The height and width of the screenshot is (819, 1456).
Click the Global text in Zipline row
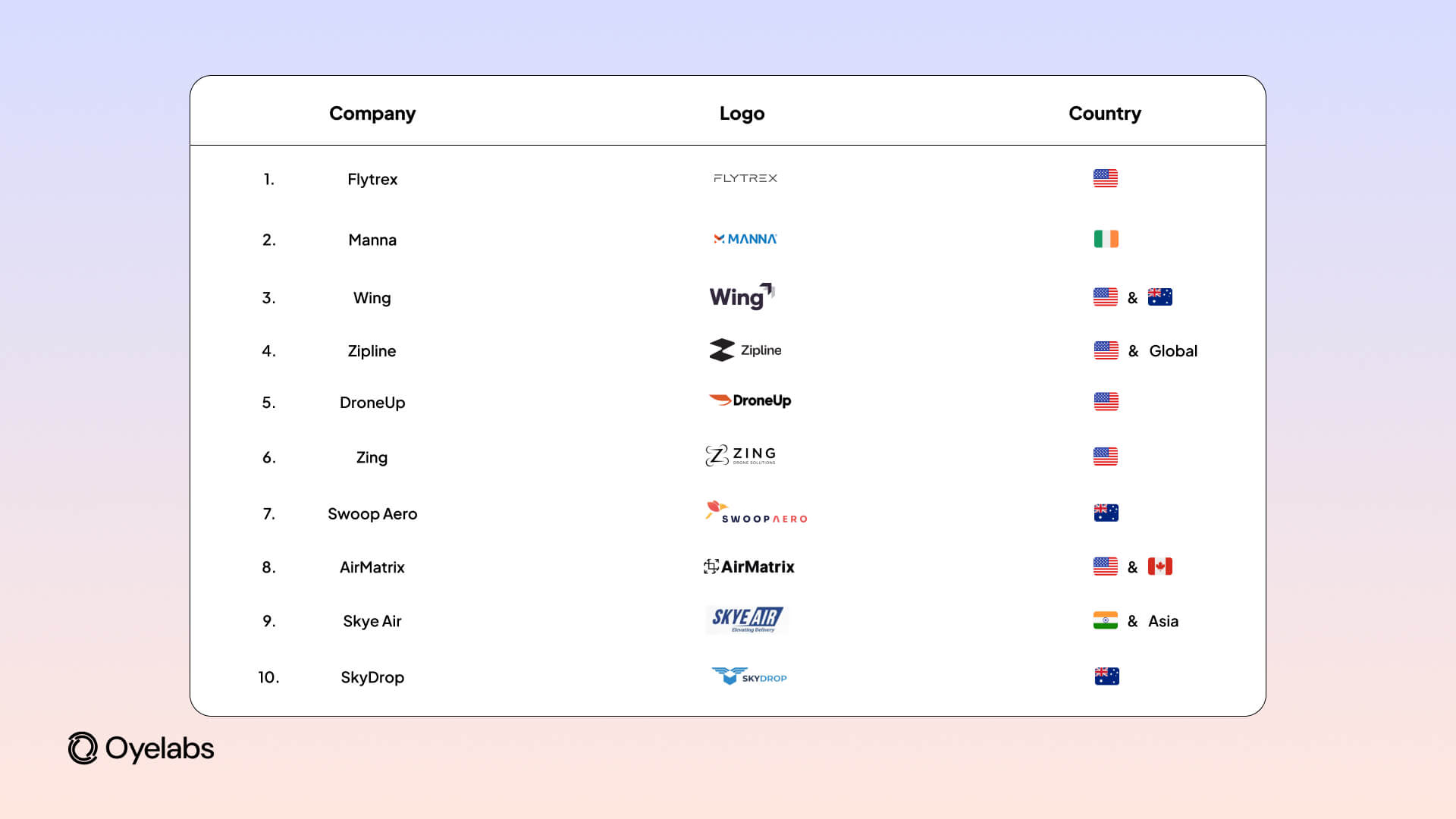(x=1173, y=351)
